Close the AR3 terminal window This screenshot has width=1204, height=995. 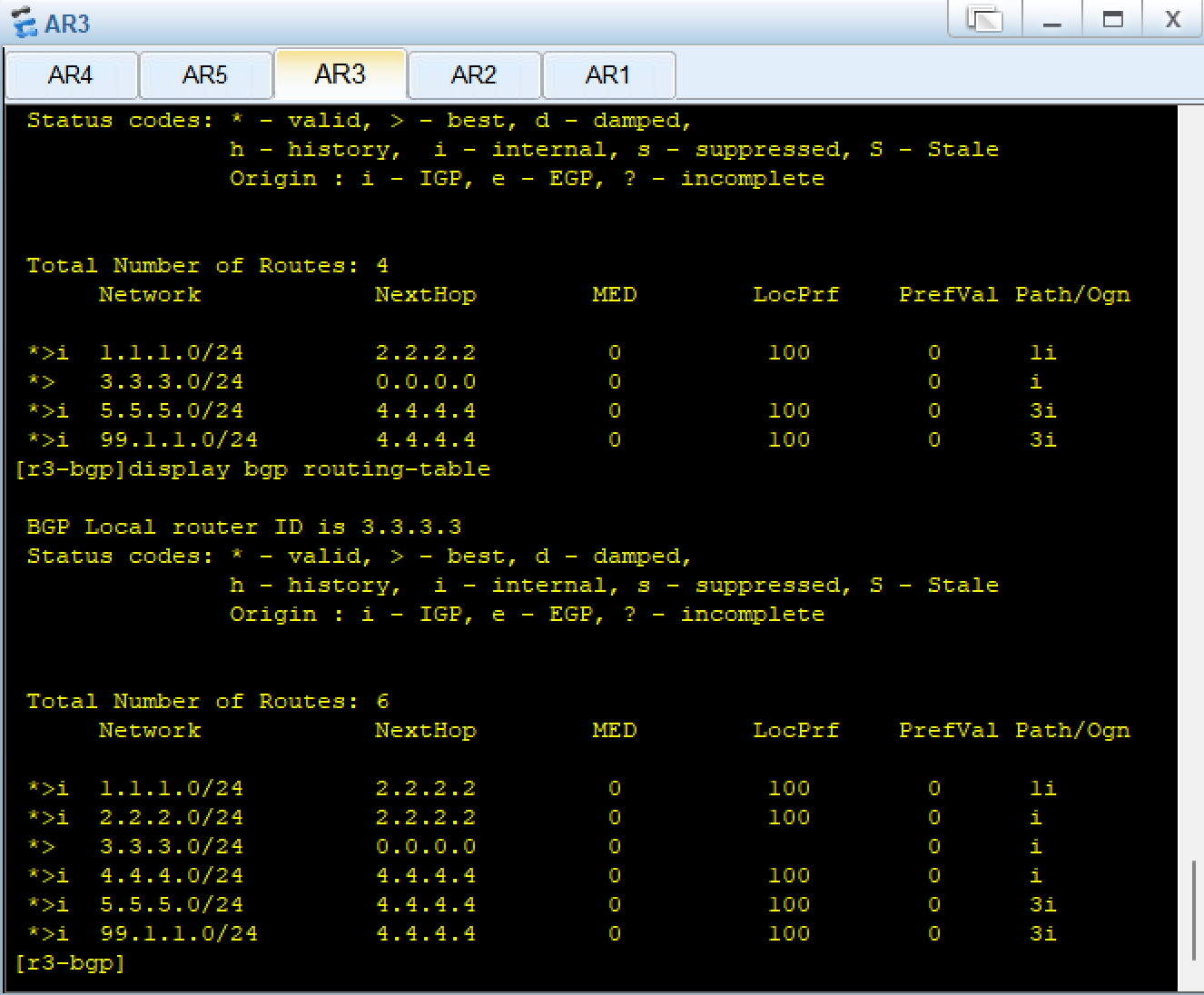pos(1173,18)
